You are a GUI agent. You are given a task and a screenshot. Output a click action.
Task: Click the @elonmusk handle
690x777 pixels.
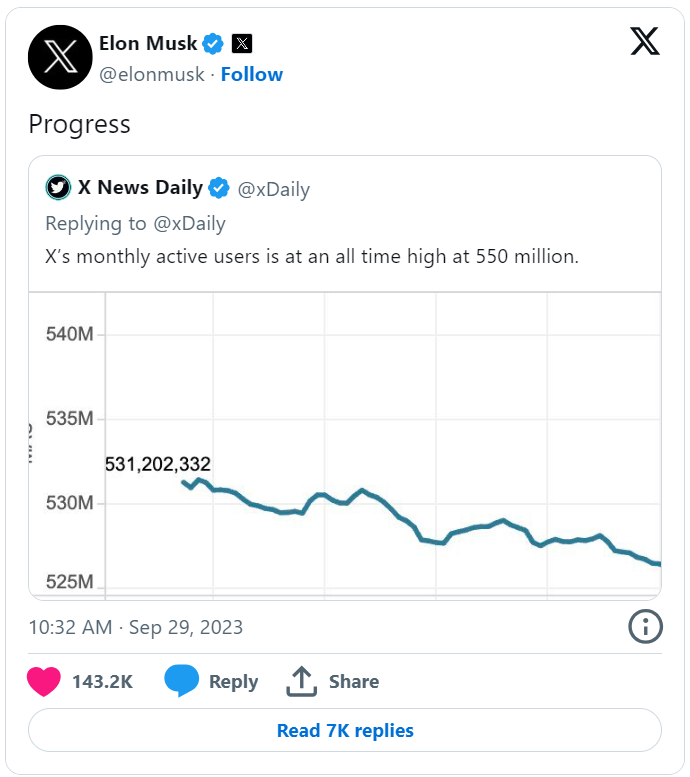(x=152, y=74)
